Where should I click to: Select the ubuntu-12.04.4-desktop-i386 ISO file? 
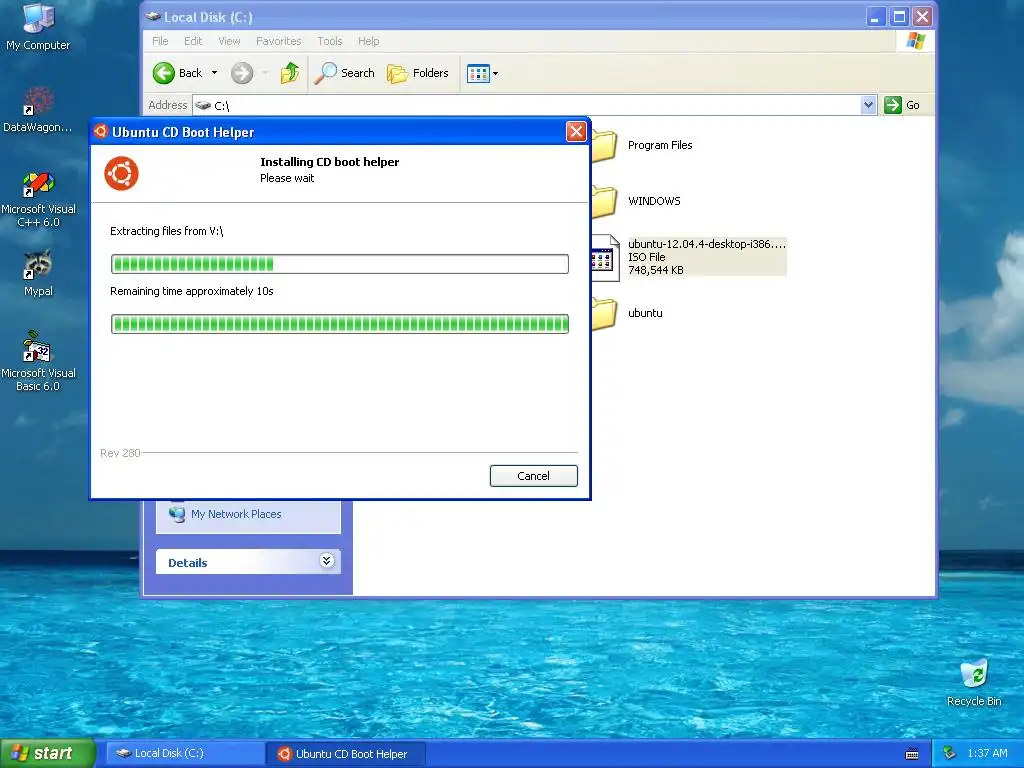pyautogui.click(x=707, y=257)
